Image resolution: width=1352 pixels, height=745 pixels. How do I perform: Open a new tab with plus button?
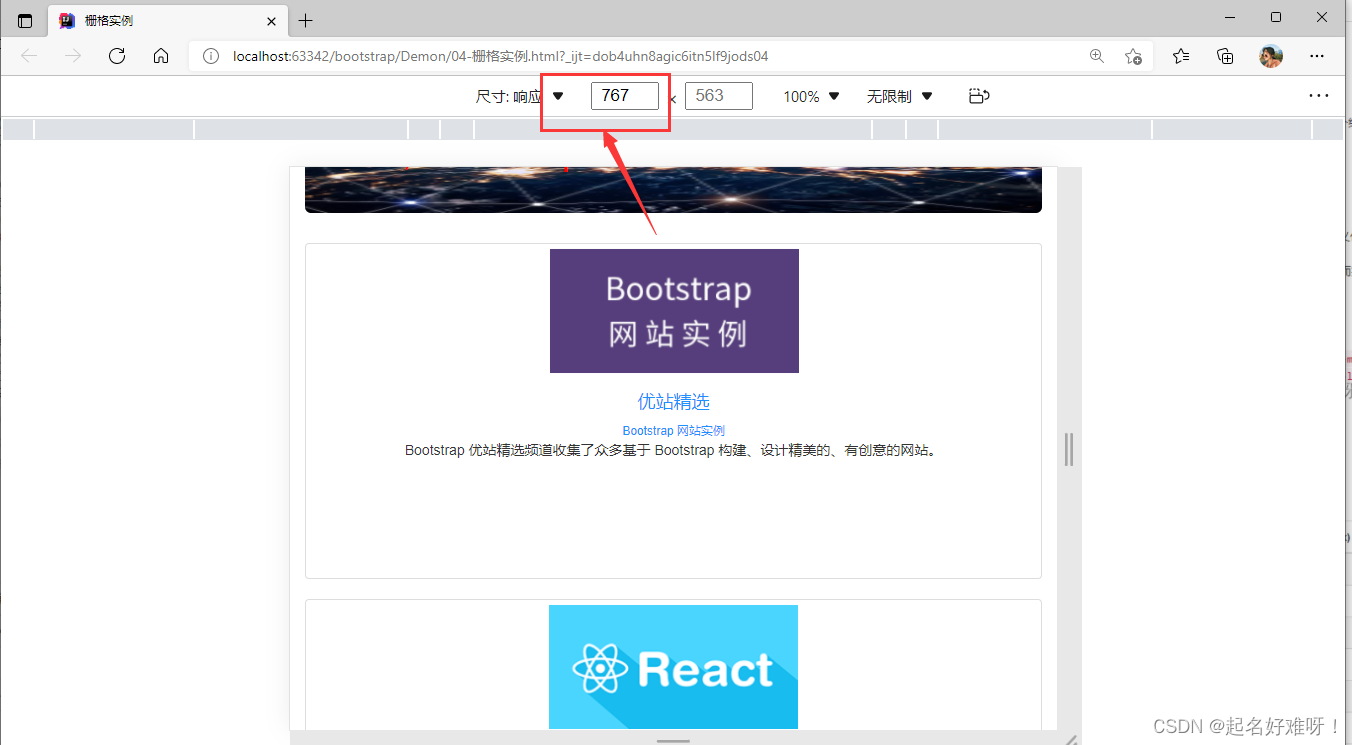point(306,20)
